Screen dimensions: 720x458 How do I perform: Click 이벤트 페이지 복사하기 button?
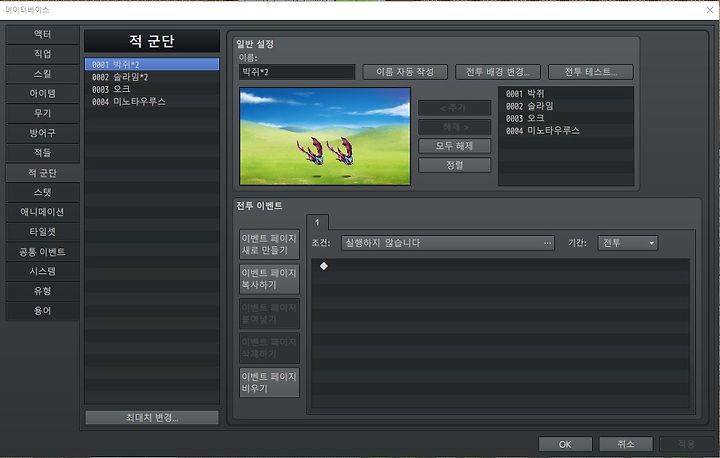(269, 279)
